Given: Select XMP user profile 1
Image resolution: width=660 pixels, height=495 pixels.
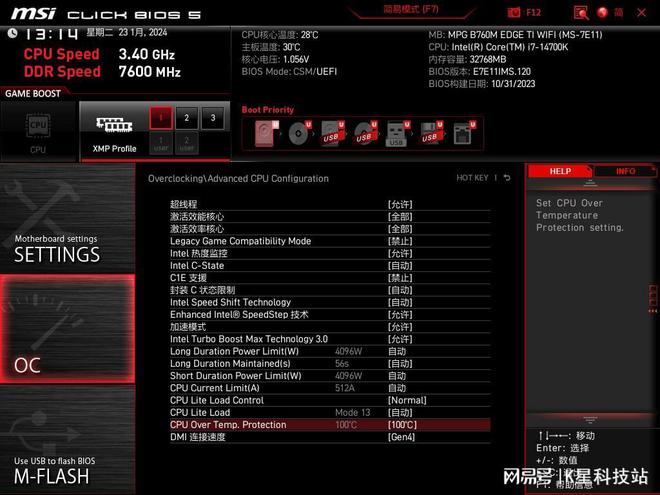Looking at the screenshot, I should click(x=161, y=143).
